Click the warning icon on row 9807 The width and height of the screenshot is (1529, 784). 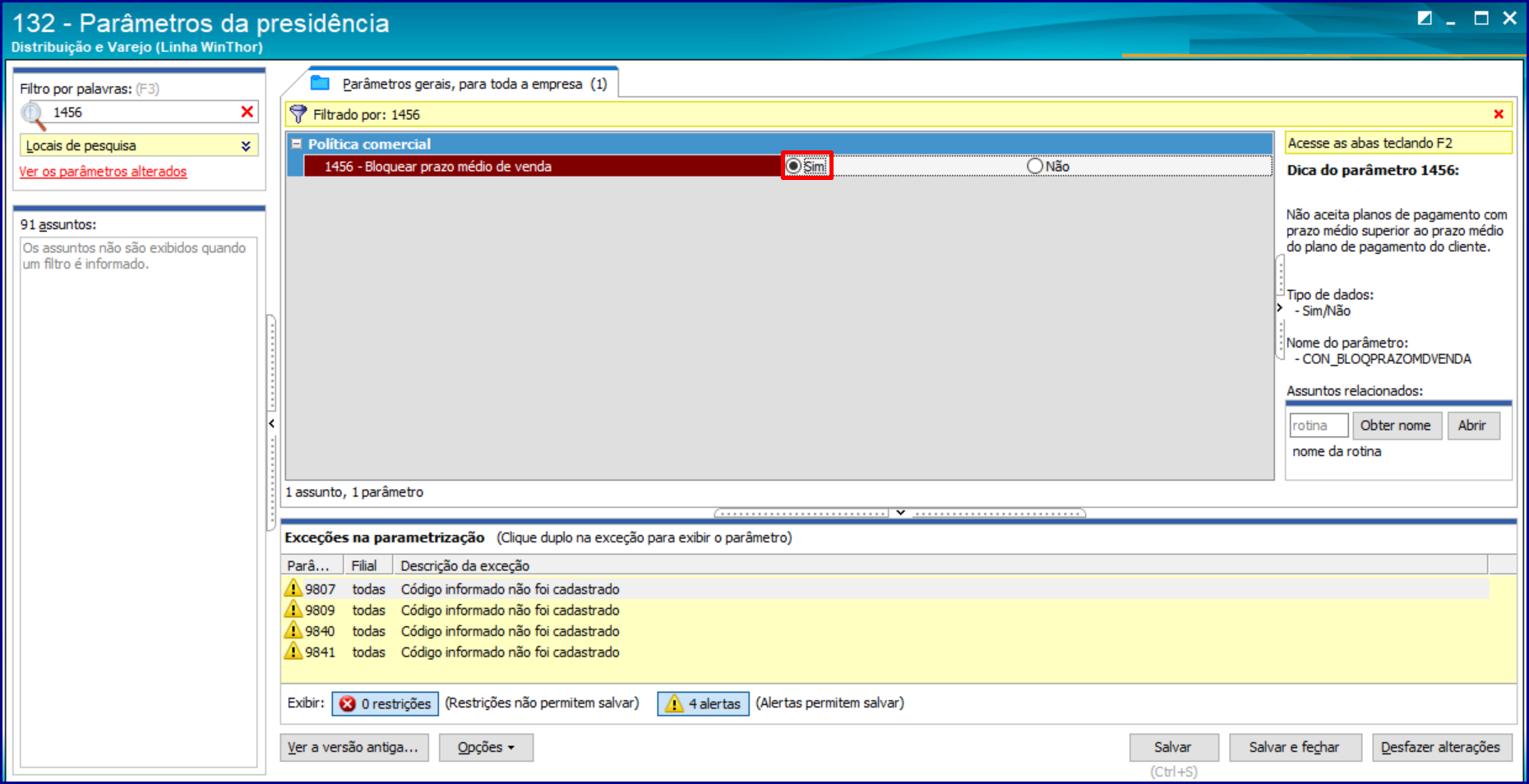(293, 588)
